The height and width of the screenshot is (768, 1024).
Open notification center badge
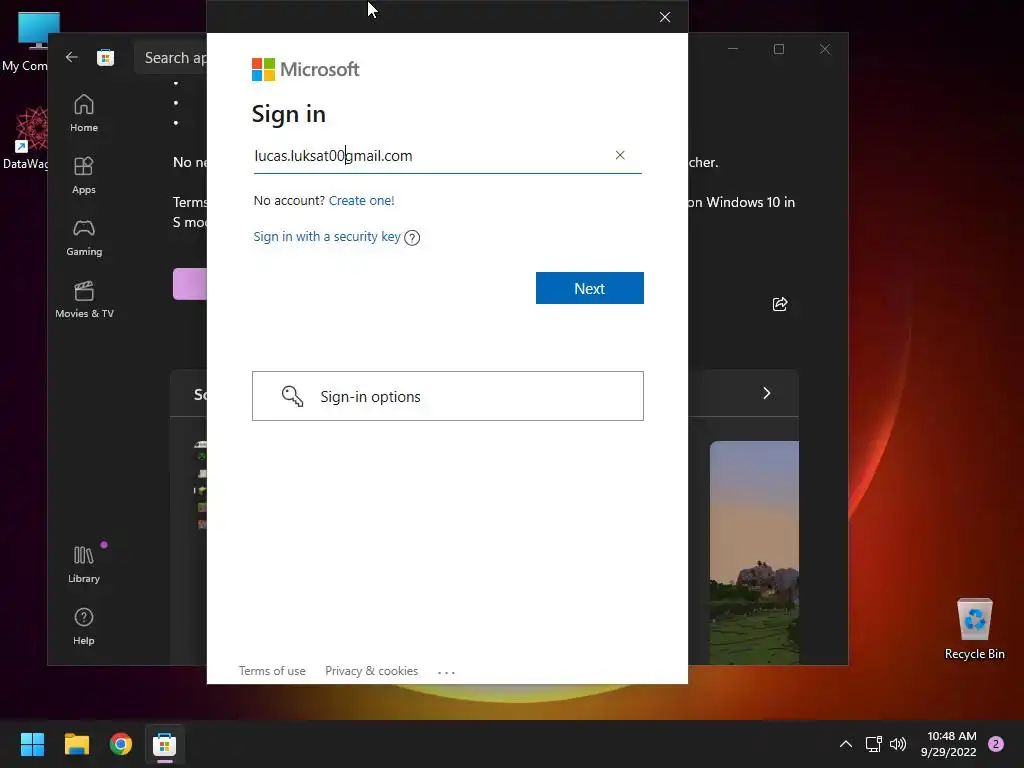pos(996,744)
